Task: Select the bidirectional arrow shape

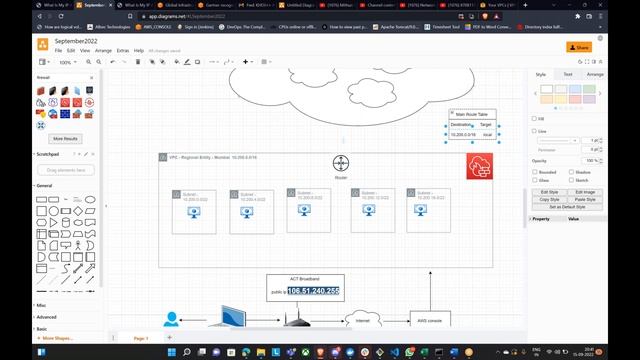Action: pos(78,268)
